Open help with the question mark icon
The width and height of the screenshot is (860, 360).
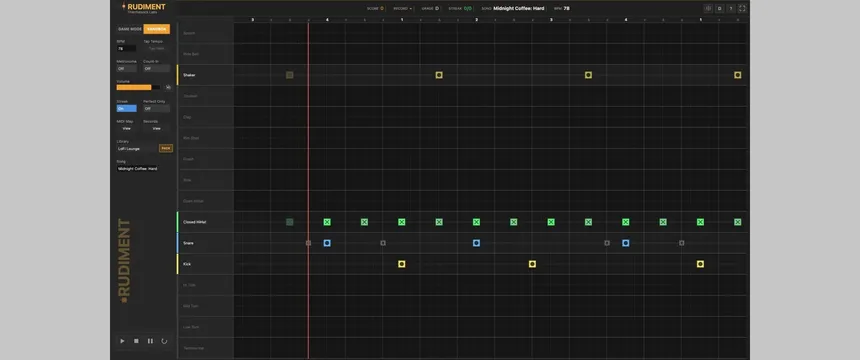pyautogui.click(x=731, y=8)
